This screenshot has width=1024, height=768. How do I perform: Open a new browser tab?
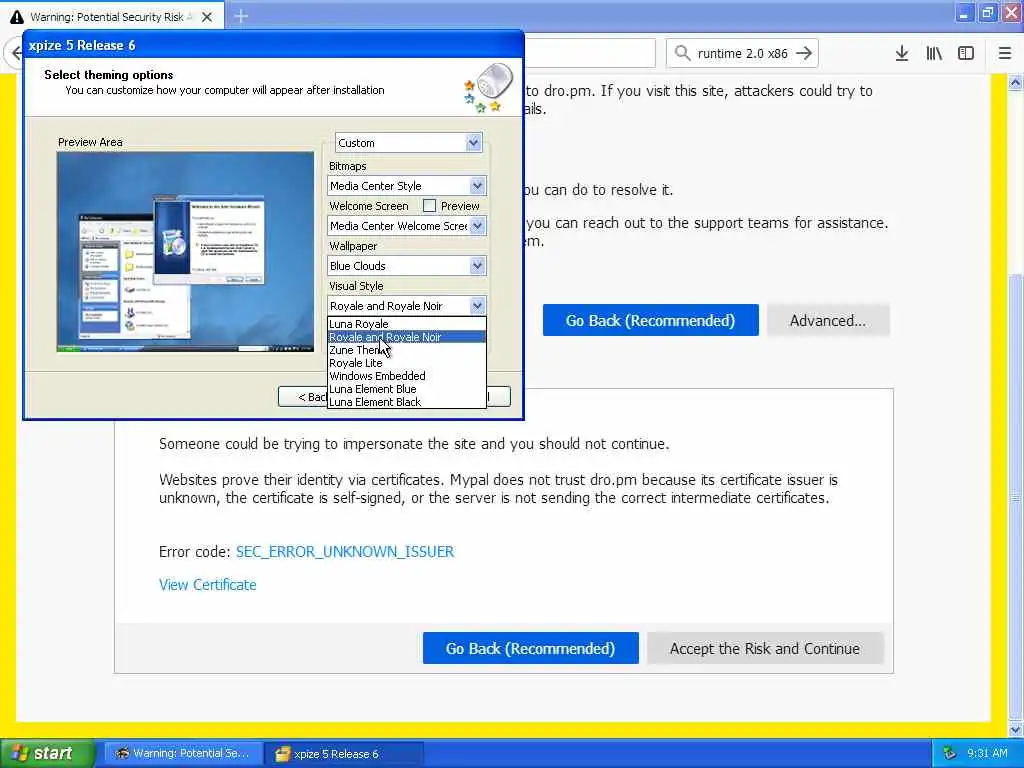coord(241,16)
